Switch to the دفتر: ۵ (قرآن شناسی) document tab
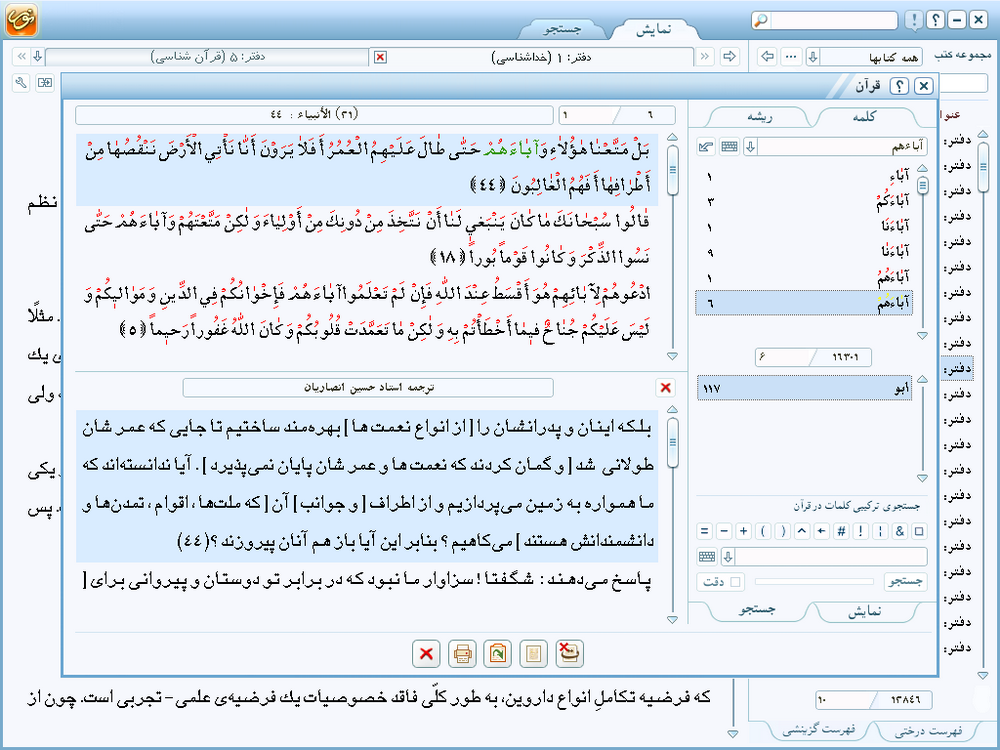1000x750 pixels. (207, 57)
